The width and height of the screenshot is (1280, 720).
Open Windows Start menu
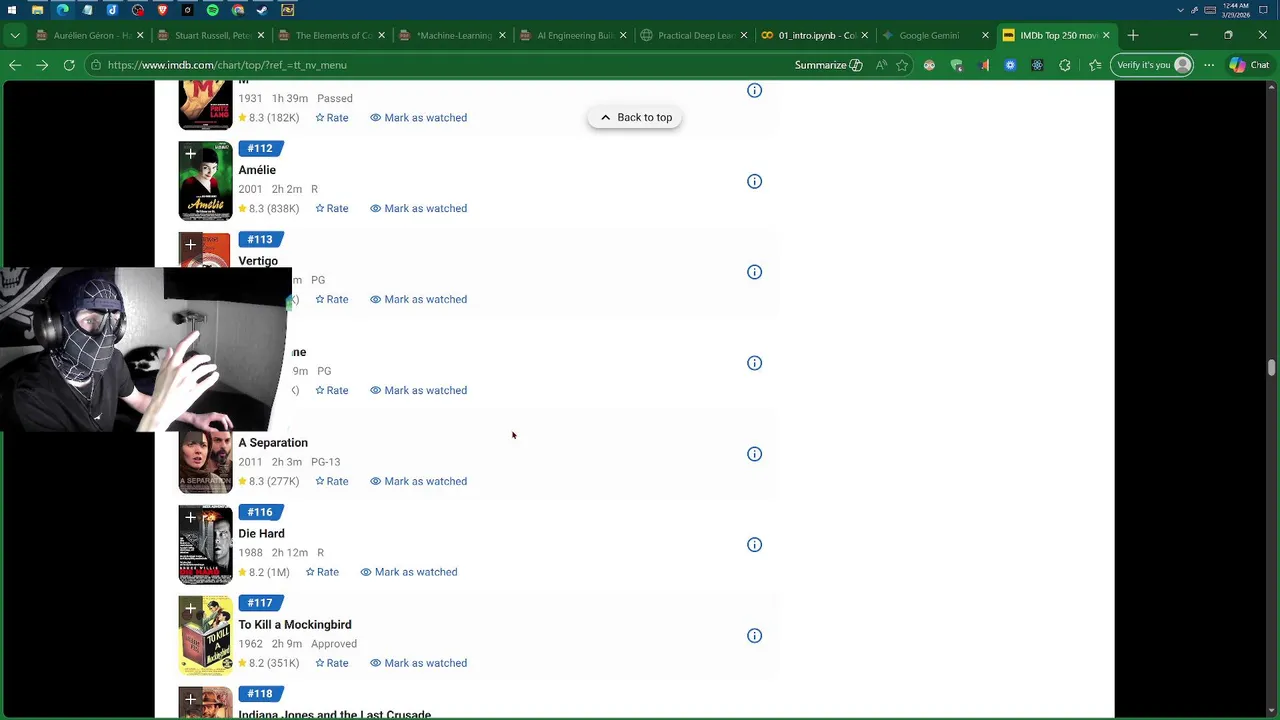12,10
